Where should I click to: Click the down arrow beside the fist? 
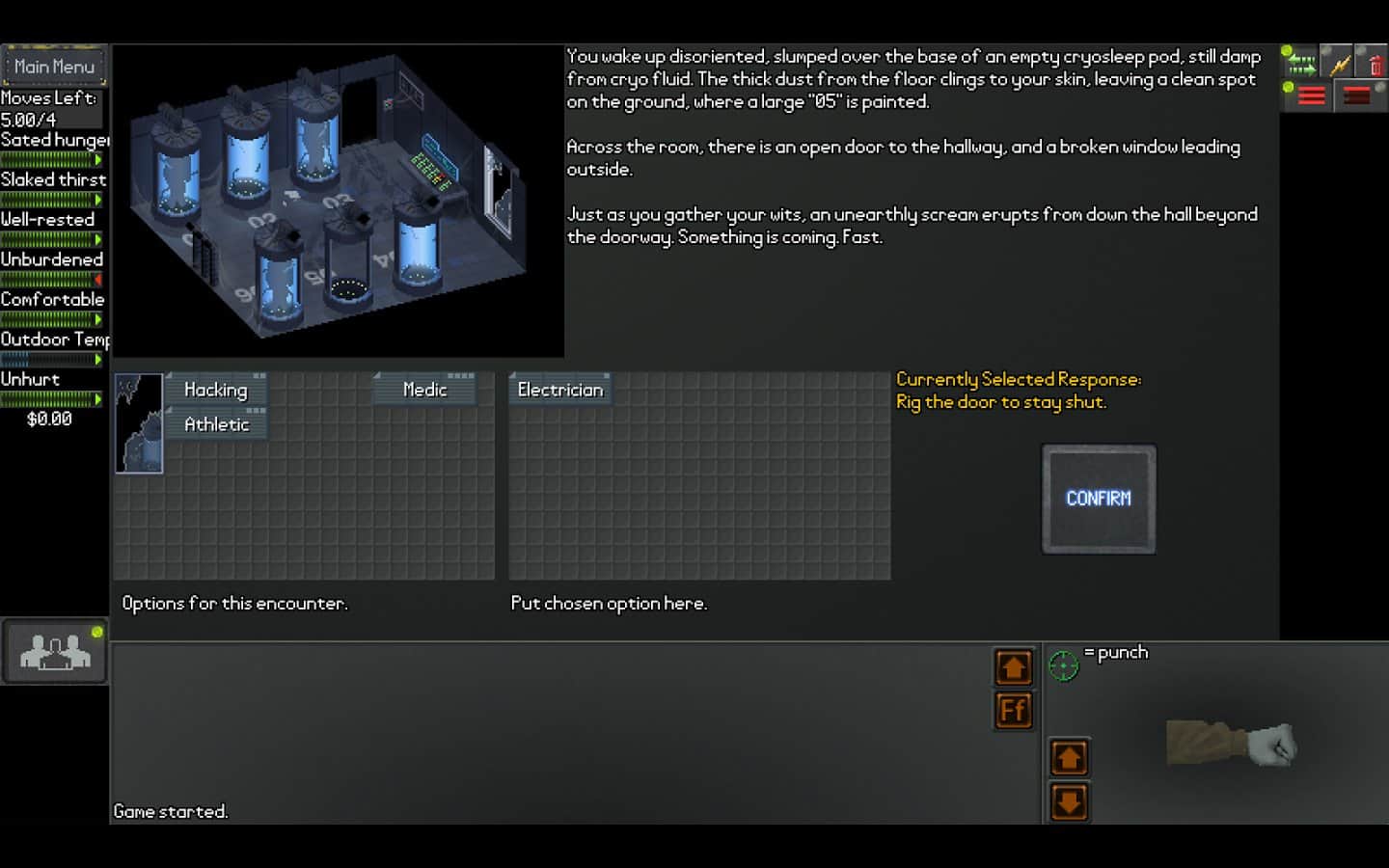1068,801
